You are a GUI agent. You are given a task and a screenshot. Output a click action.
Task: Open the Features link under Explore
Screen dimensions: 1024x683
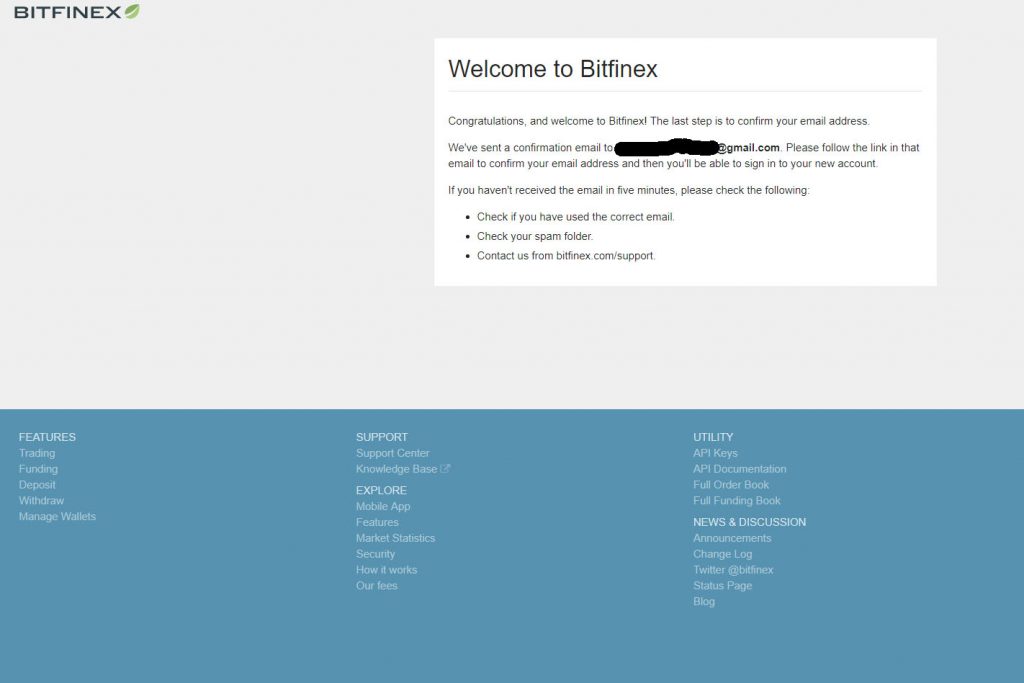point(377,522)
